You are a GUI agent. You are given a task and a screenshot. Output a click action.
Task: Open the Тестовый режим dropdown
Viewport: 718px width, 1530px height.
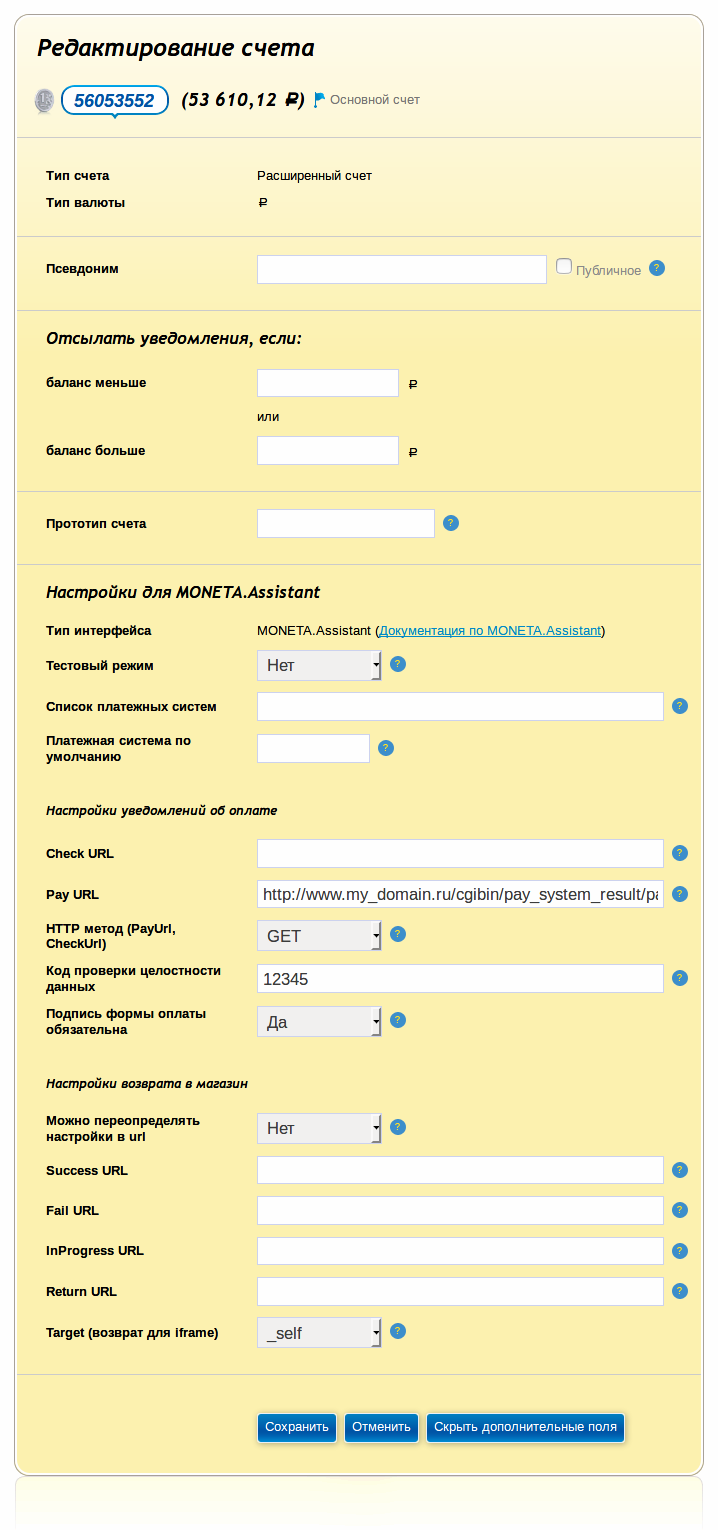(319, 665)
